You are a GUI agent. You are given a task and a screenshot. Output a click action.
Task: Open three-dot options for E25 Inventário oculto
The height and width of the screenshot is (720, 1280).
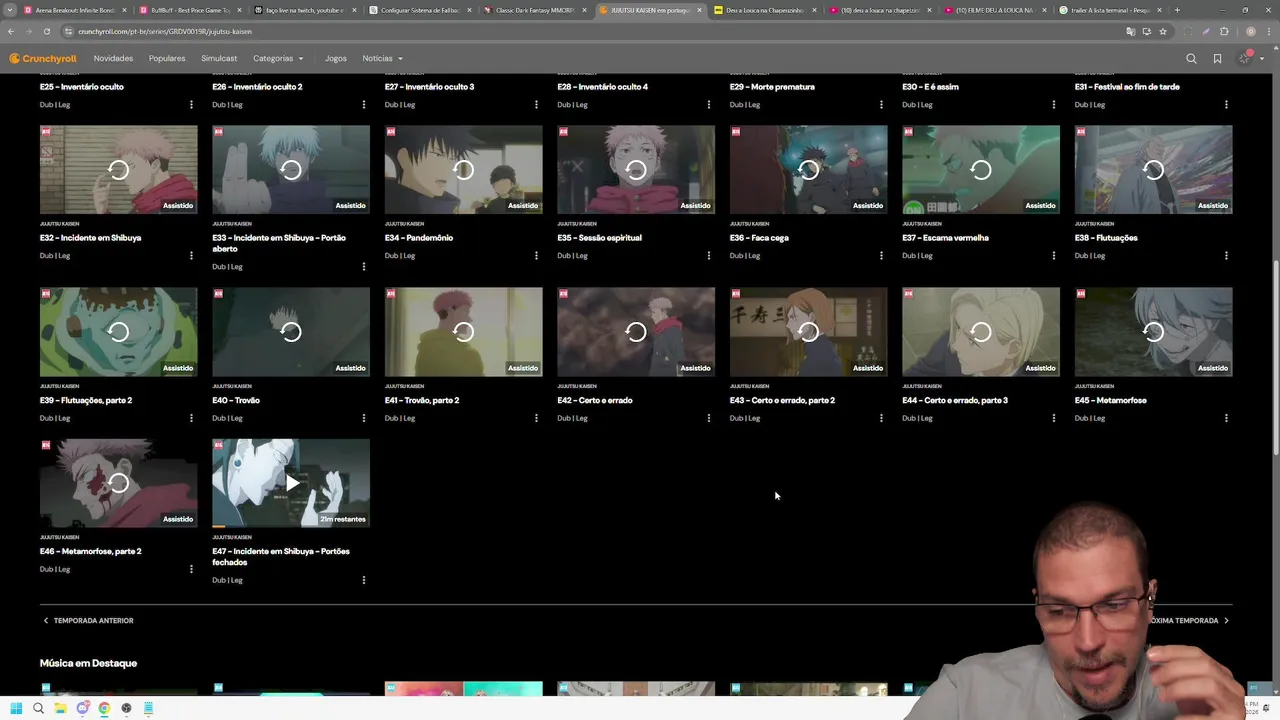(x=191, y=105)
